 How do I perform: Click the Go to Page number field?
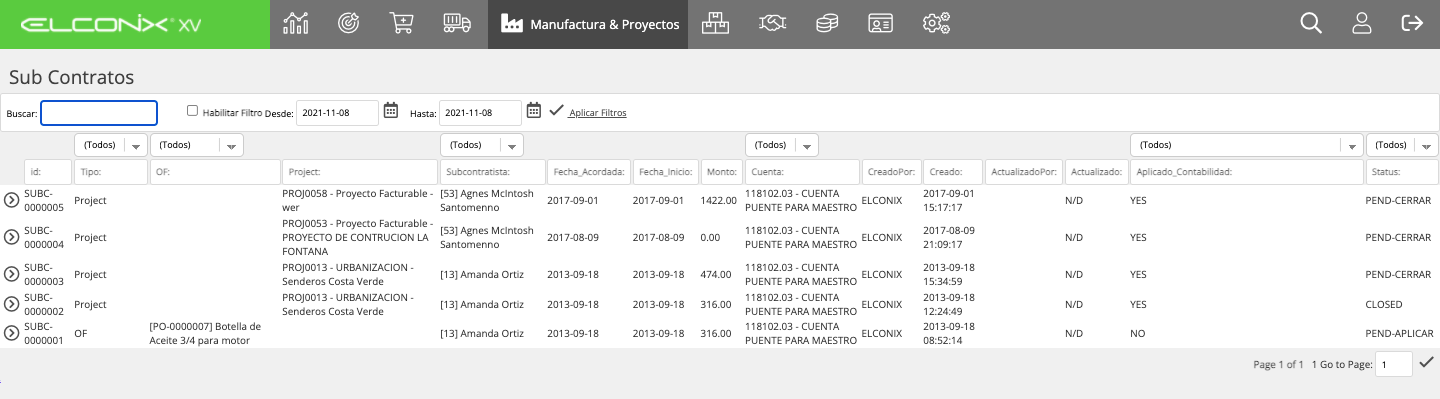1394,365
